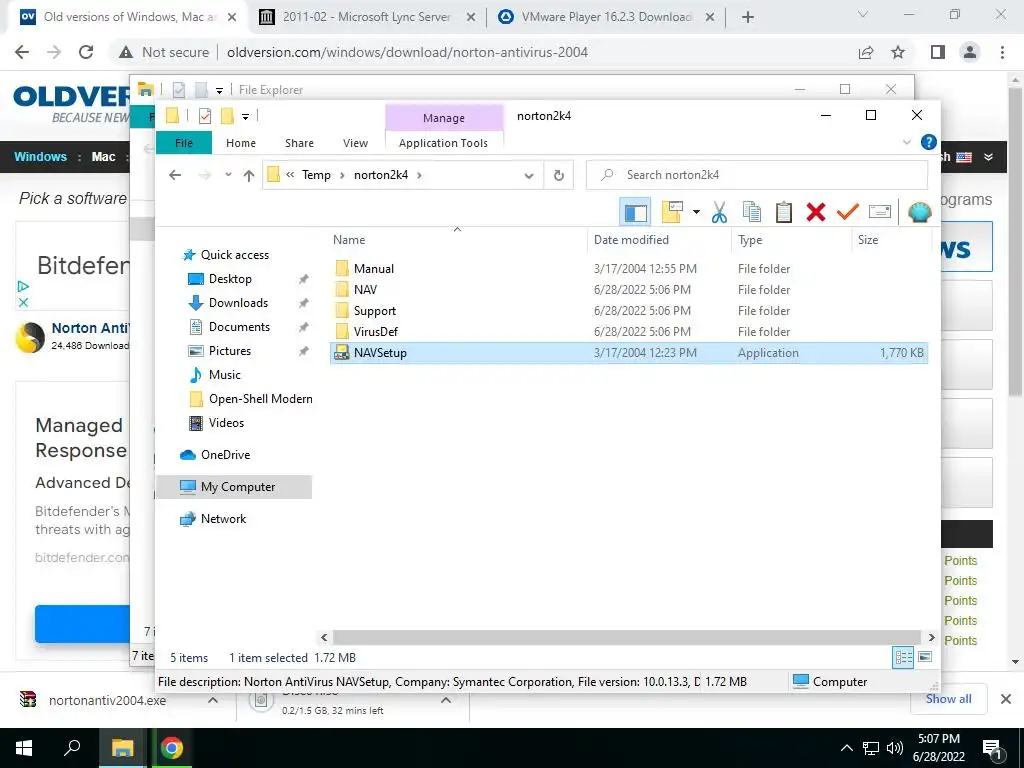Toggle the Chrome side panel icon
Image resolution: width=1024 pixels, height=768 pixels.
coord(938,52)
